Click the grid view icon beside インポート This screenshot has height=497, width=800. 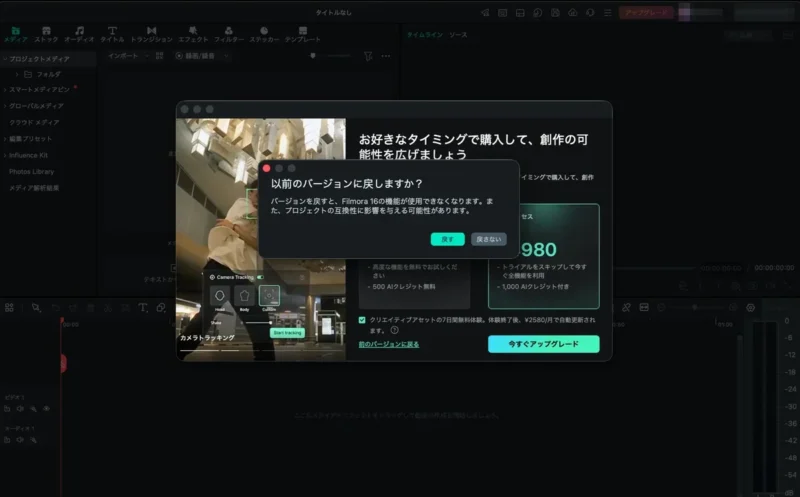point(159,56)
